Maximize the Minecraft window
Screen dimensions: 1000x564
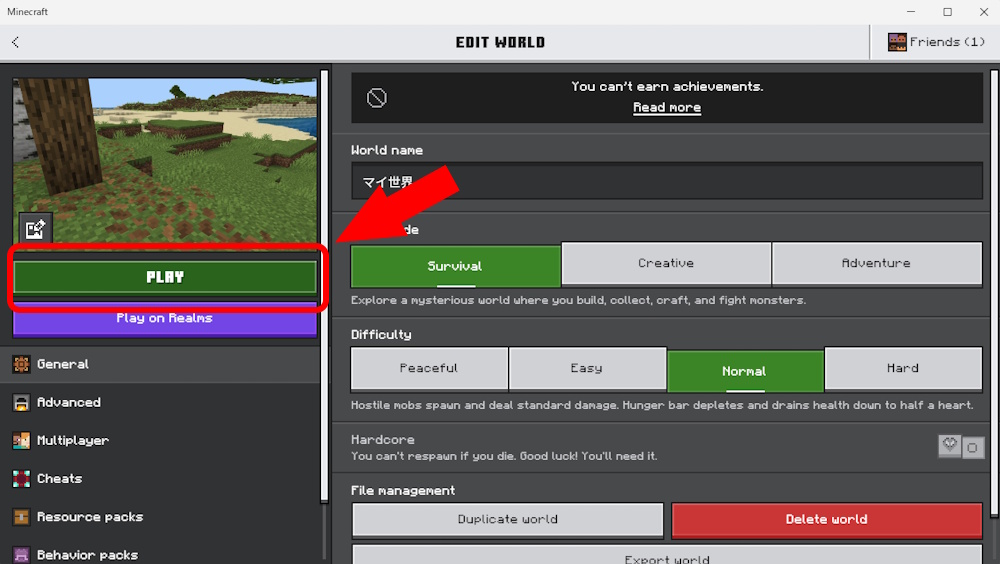pos(948,11)
